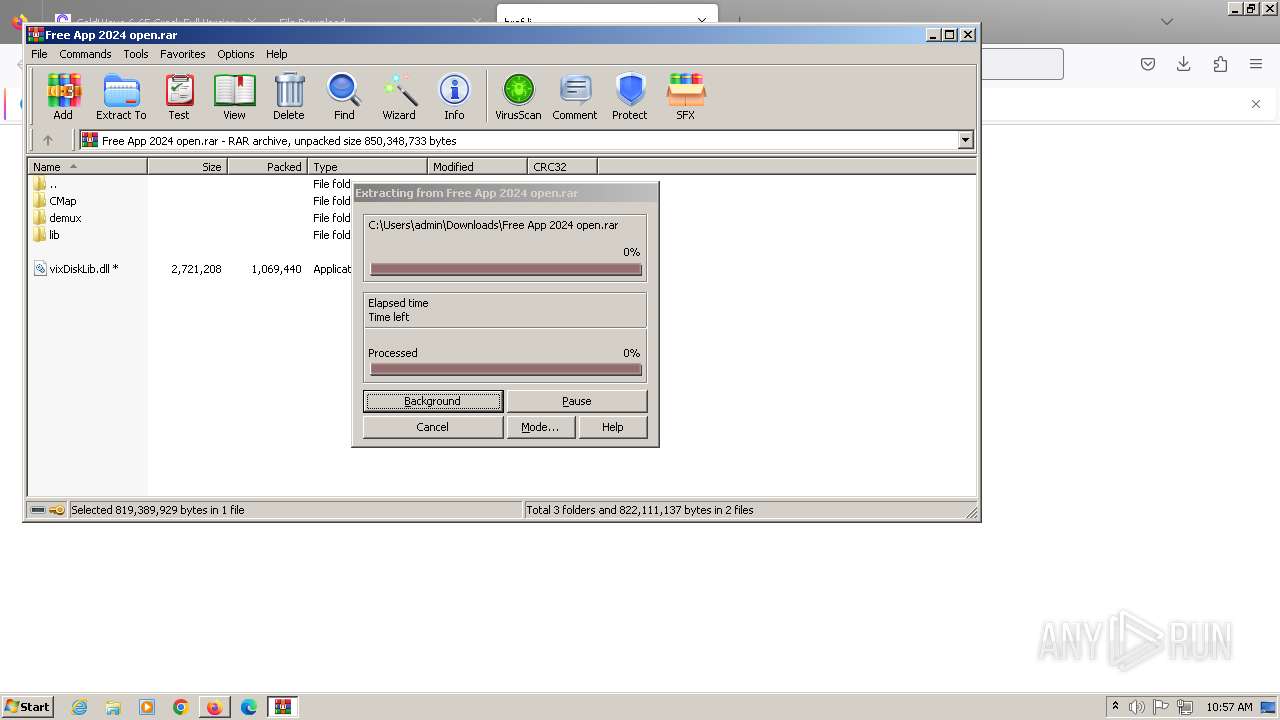Screen dimensions: 1280x720
Task: Click the Windows Start button
Action: coord(27,707)
